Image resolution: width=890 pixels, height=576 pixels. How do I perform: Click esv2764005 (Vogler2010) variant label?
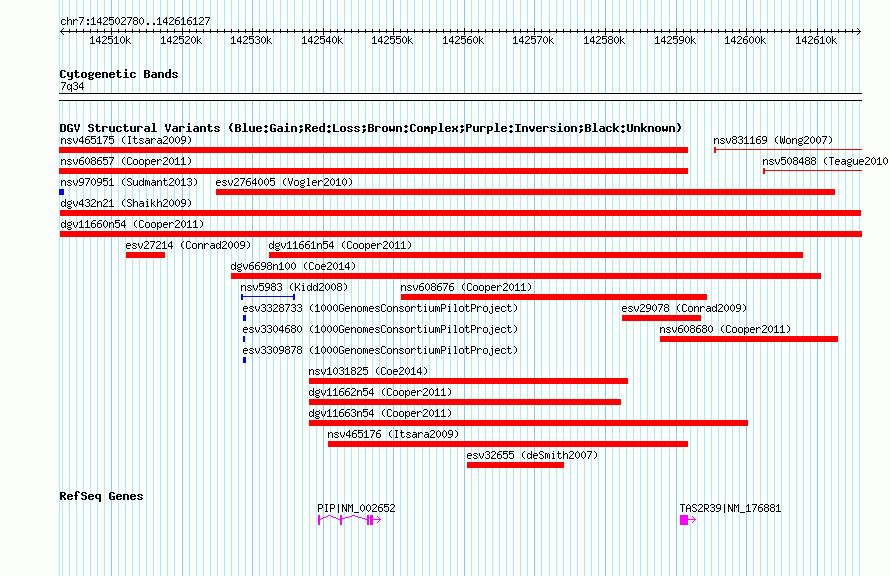284,182
